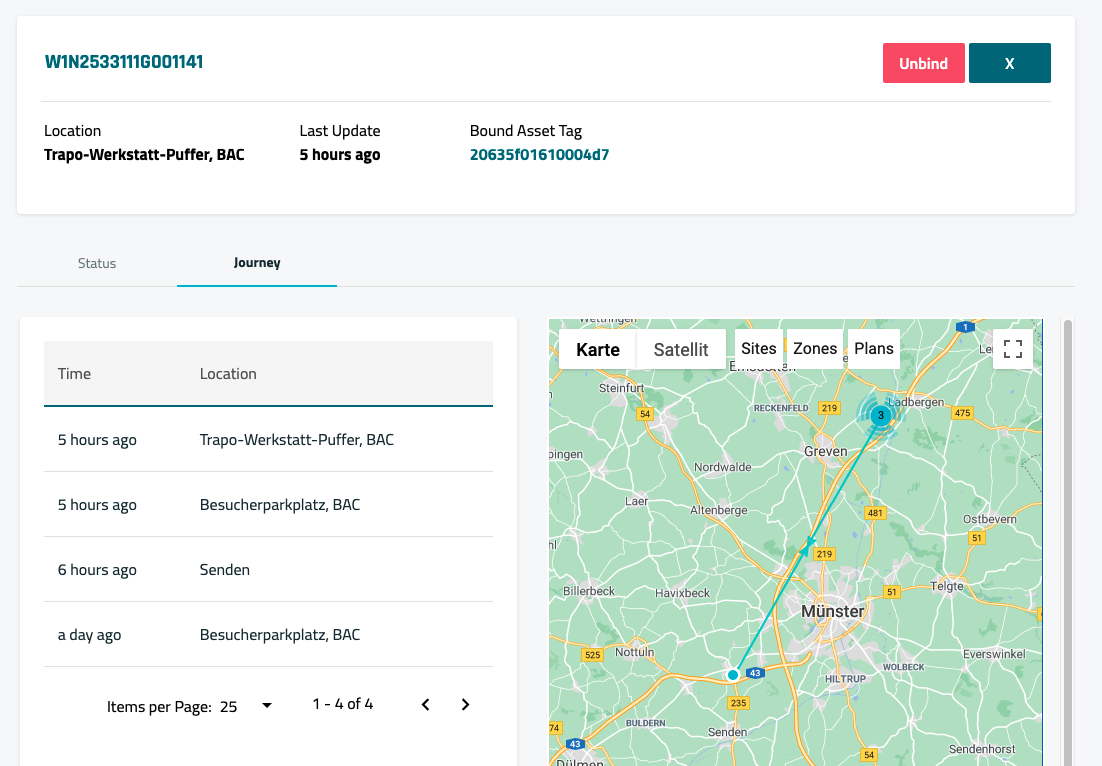Select the Journey tab
The height and width of the screenshot is (766, 1102).
pos(257,263)
